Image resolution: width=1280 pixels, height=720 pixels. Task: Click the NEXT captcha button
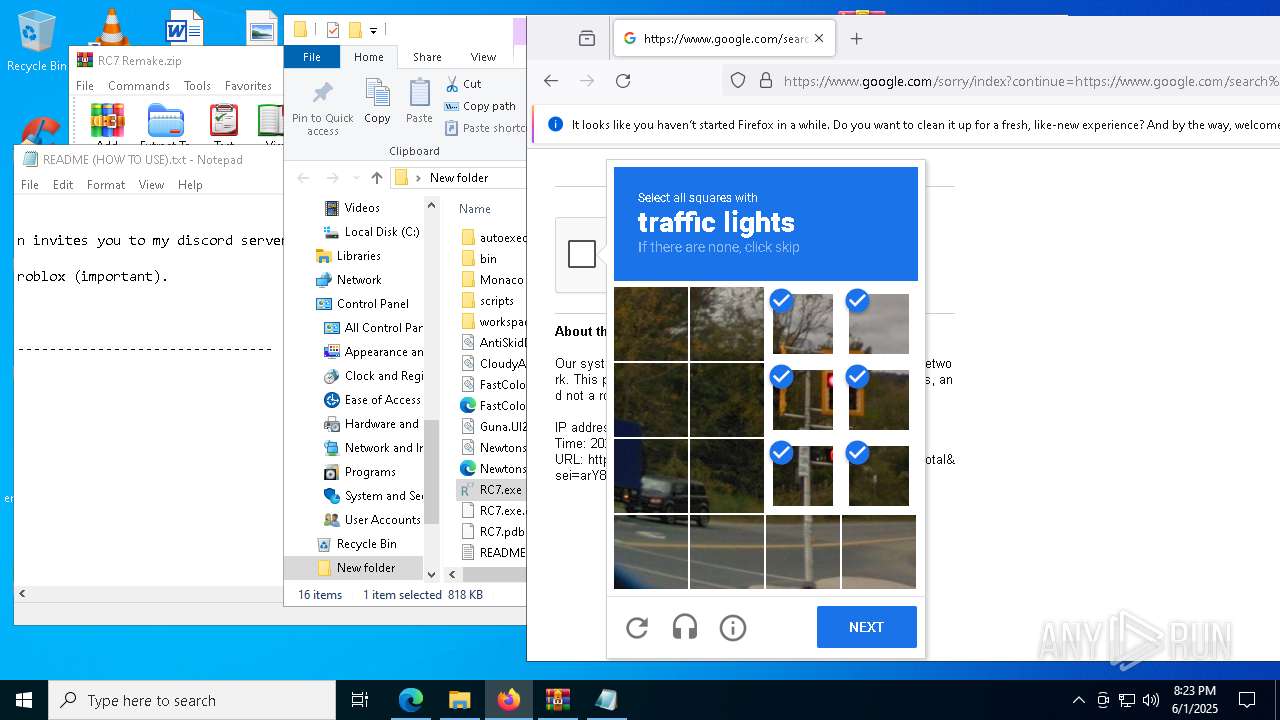click(866, 627)
